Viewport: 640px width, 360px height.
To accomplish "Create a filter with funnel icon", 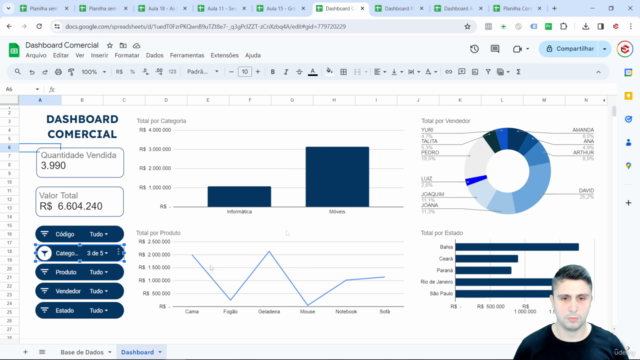I will click(488, 72).
